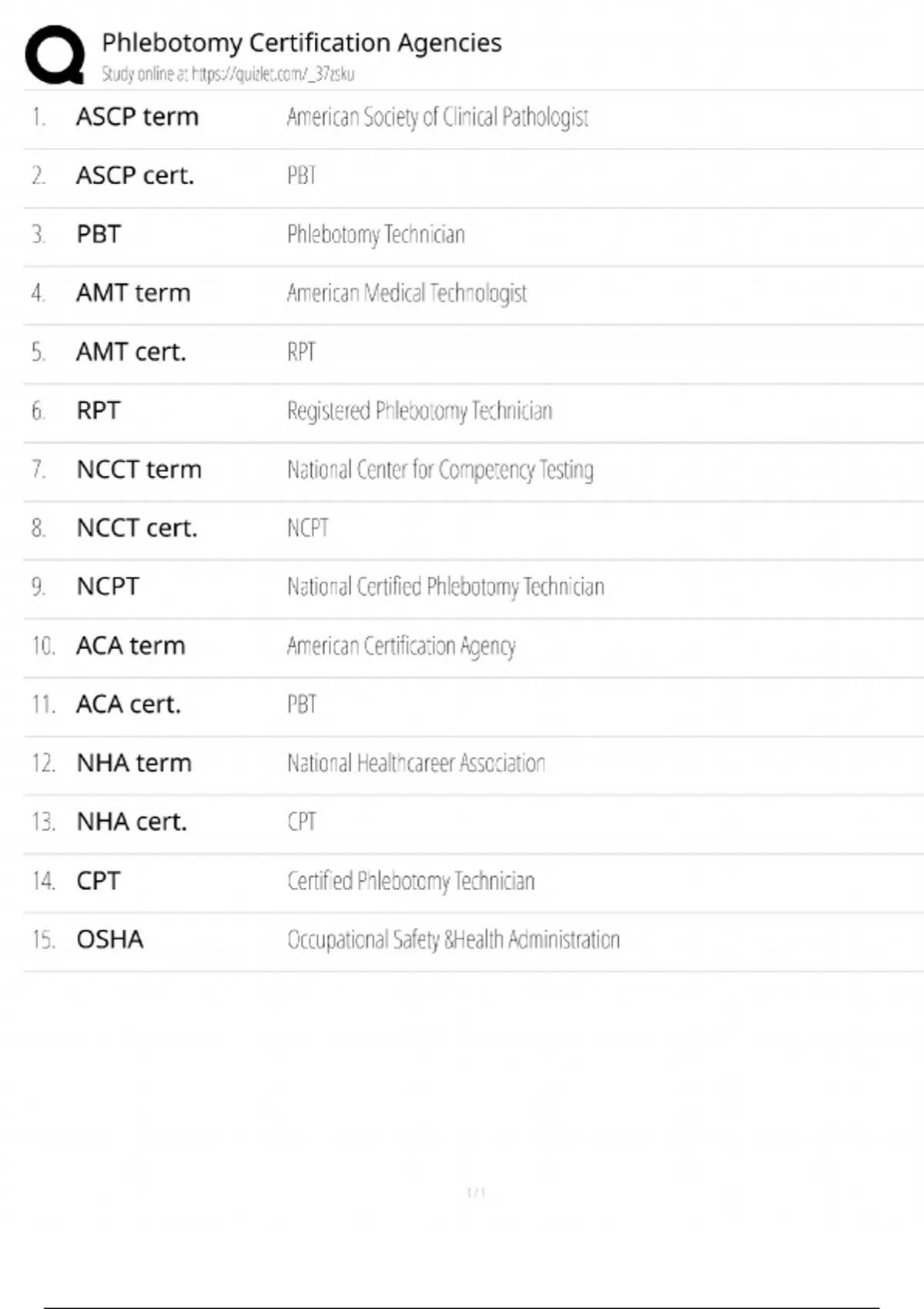Click the Registered Phlebotomy Technician definition
Viewport: 924px width, 1309px height.
point(420,411)
